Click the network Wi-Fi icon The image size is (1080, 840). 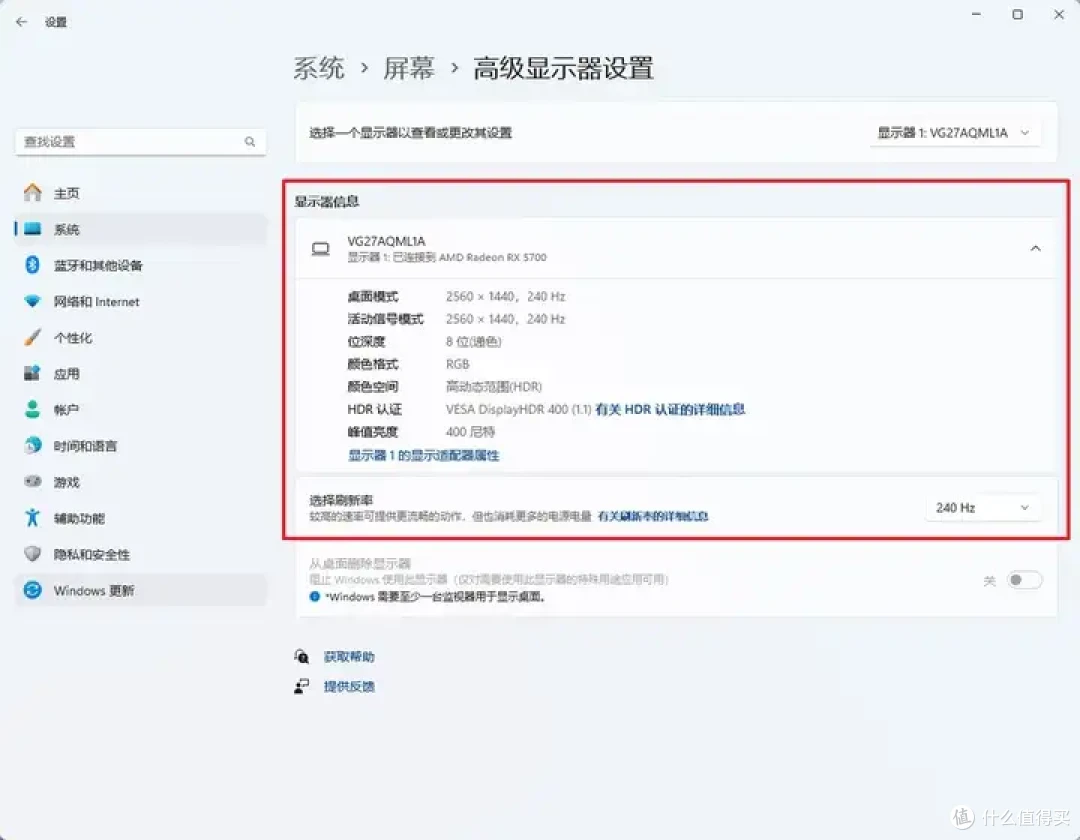pyautogui.click(x=32, y=301)
